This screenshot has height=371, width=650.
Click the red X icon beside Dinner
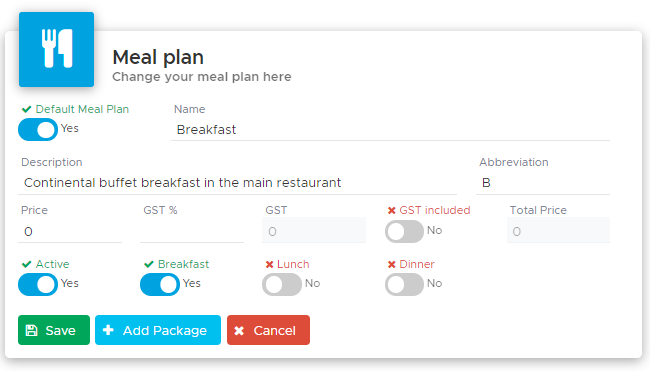[x=391, y=264]
